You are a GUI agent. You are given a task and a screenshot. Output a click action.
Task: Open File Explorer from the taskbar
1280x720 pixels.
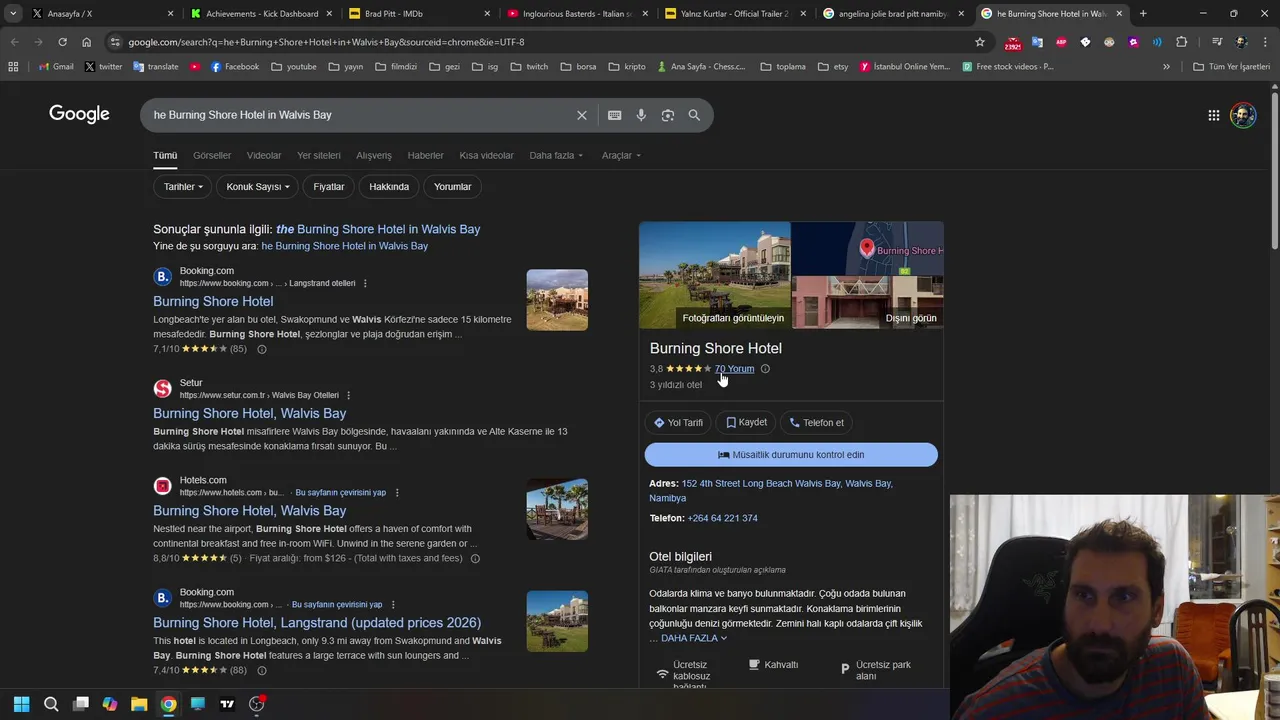139,704
